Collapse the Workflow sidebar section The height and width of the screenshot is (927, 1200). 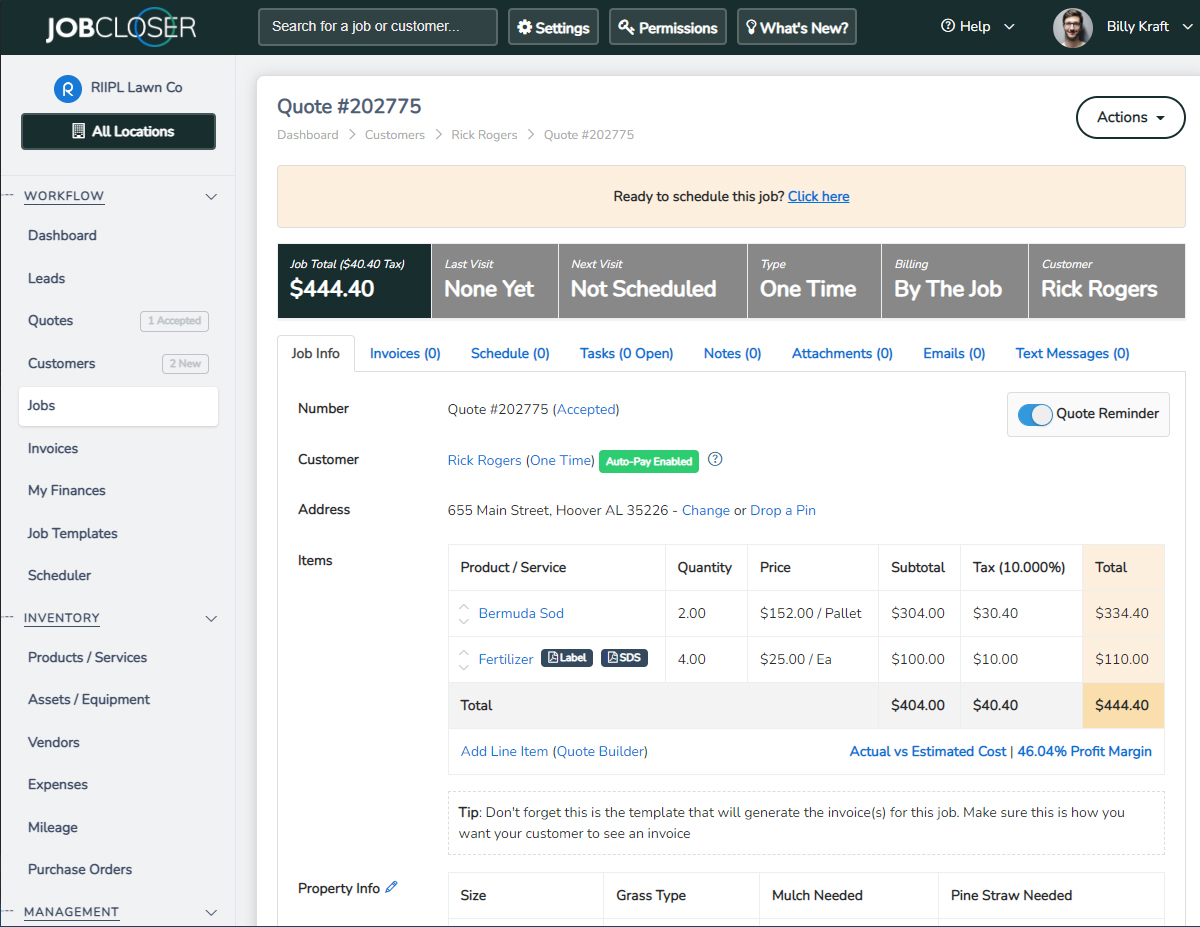[210, 196]
